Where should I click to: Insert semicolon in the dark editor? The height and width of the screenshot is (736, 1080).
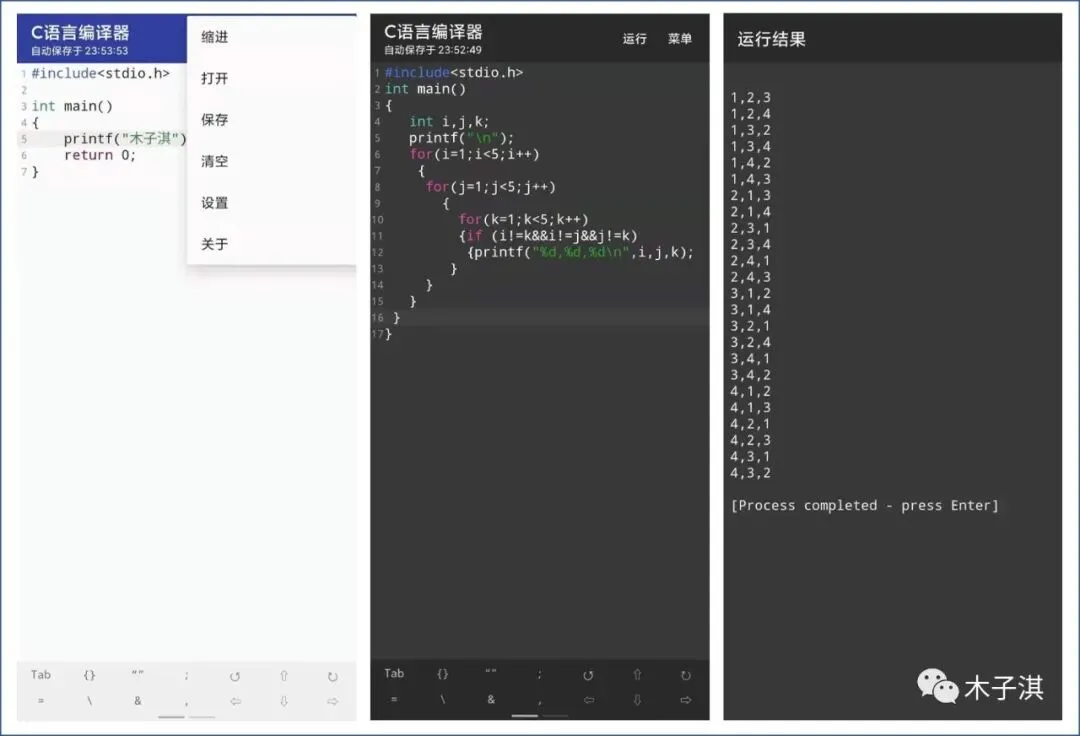tap(539, 675)
